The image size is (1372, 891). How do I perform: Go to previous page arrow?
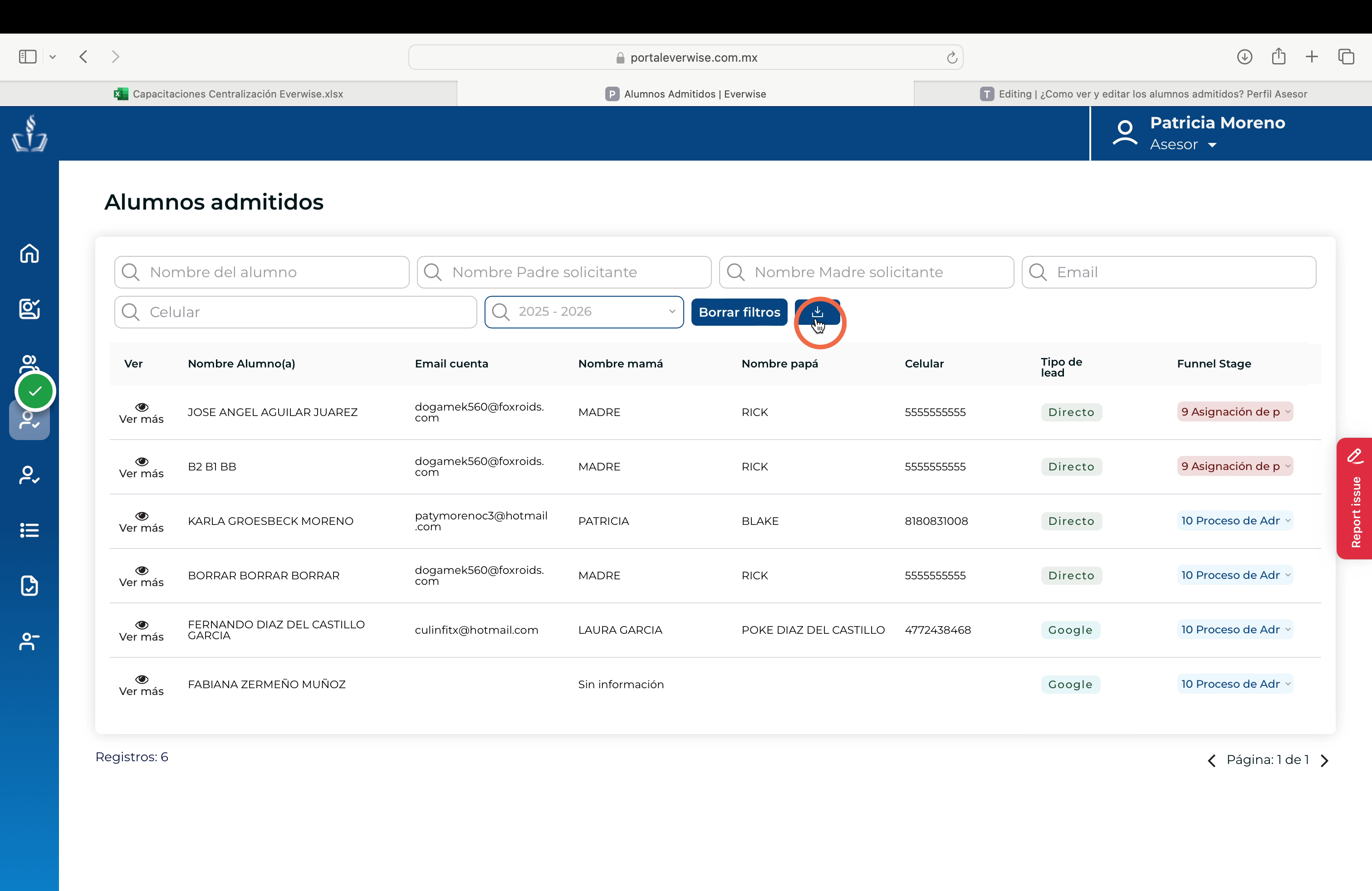[1212, 760]
